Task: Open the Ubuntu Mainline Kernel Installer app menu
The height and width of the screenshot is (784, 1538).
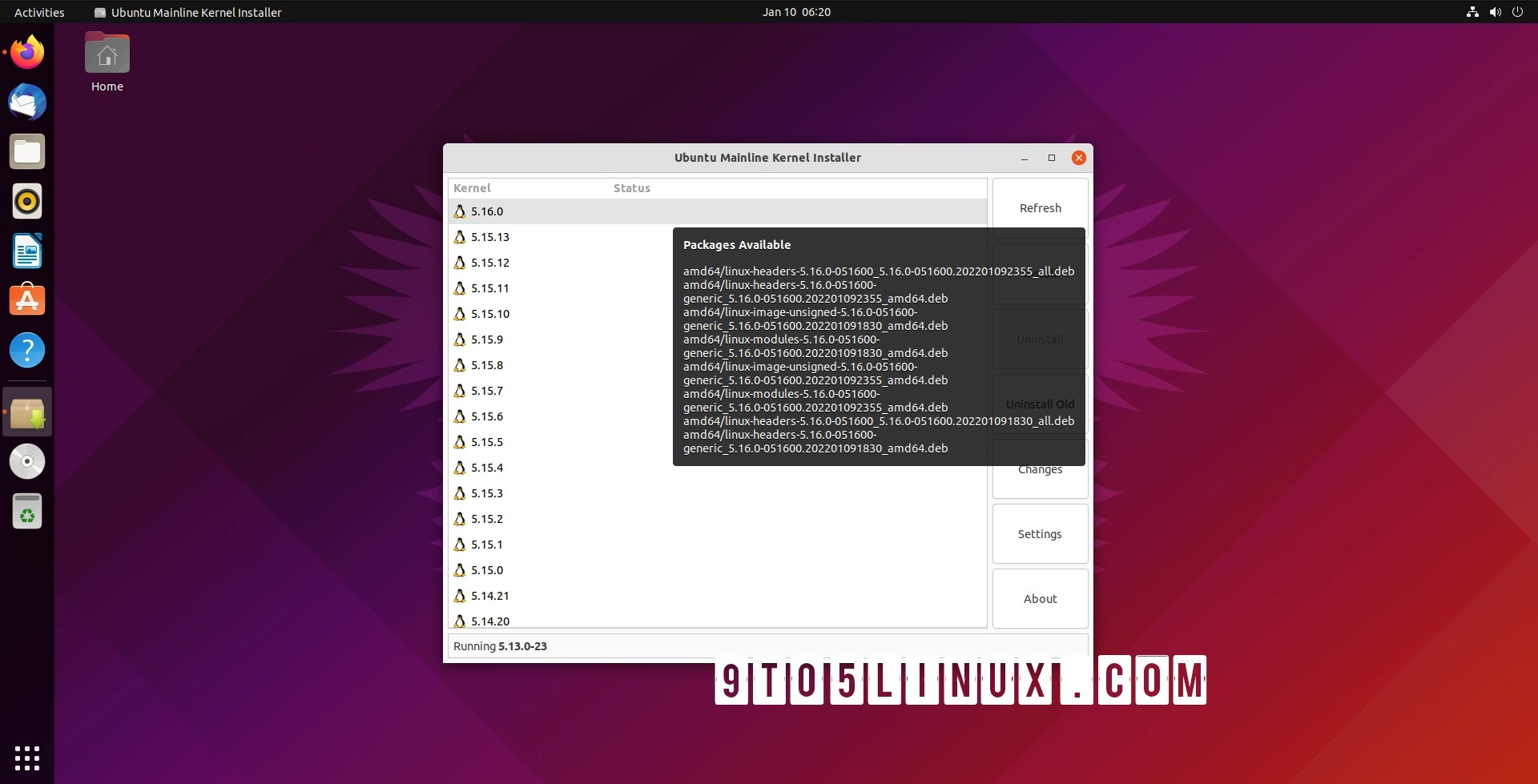Action: click(188, 12)
